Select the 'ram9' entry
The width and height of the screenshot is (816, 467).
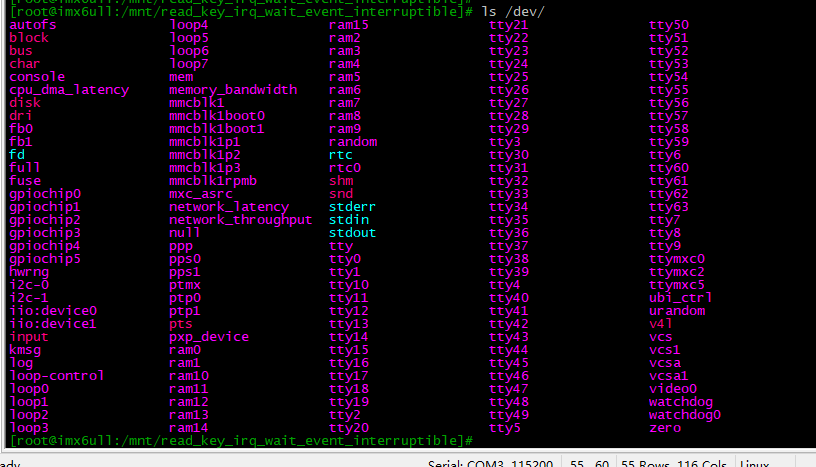click(x=345, y=129)
